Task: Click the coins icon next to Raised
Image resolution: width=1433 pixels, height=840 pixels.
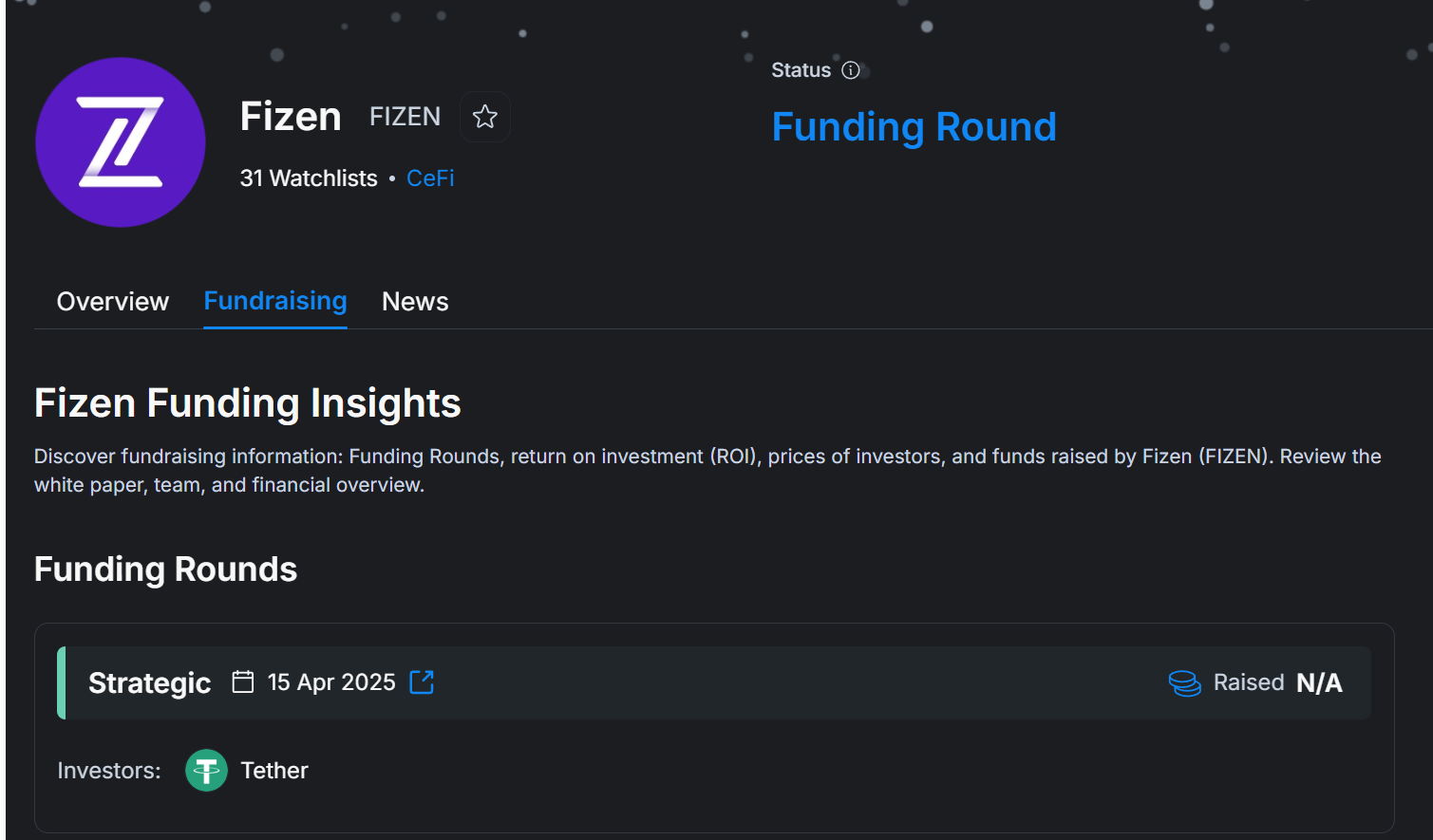Action: [1184, 683]
